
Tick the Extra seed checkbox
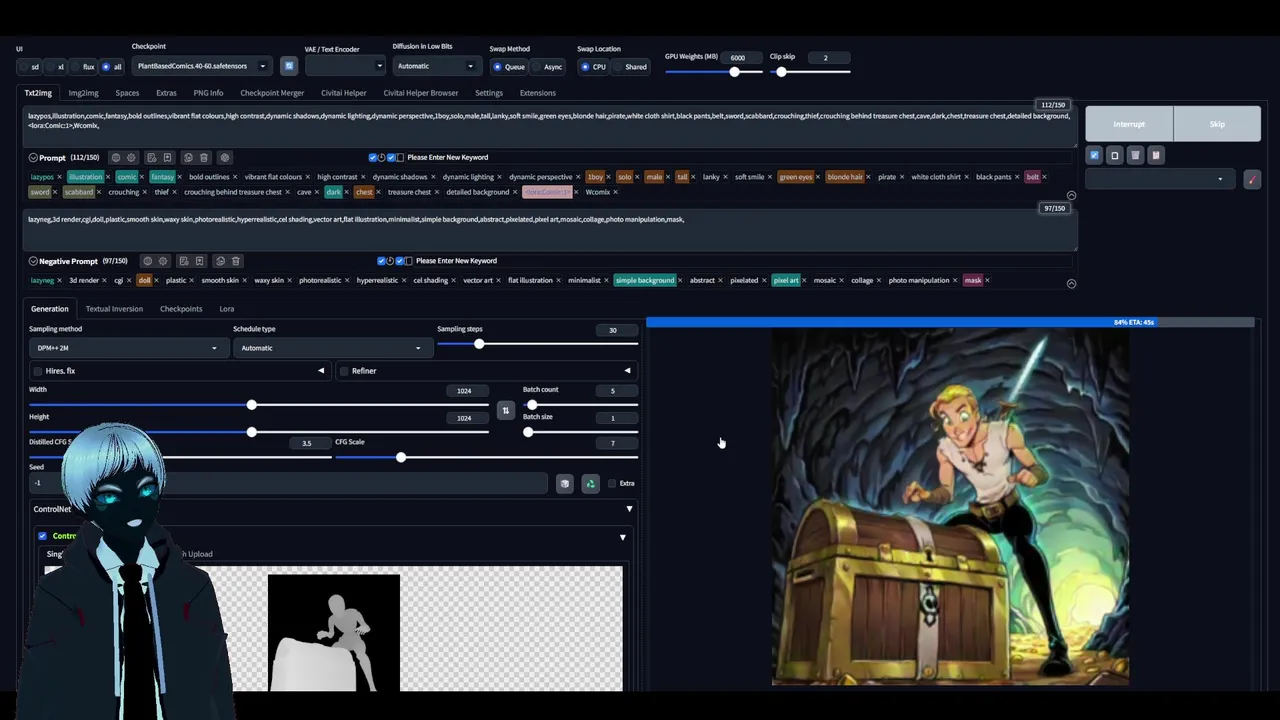[612, 484]
